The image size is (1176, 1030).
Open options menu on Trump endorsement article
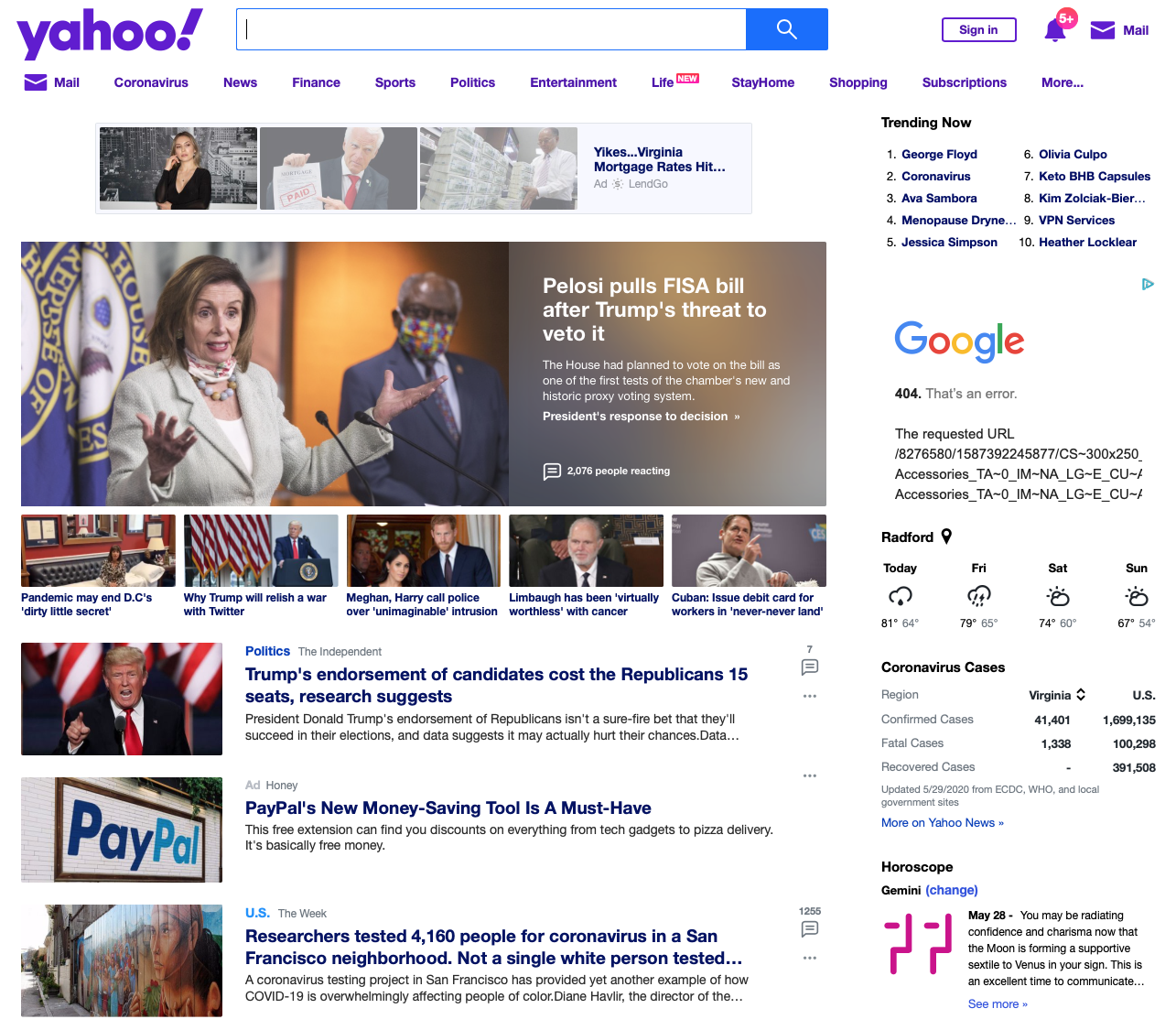tap(809, 696)
